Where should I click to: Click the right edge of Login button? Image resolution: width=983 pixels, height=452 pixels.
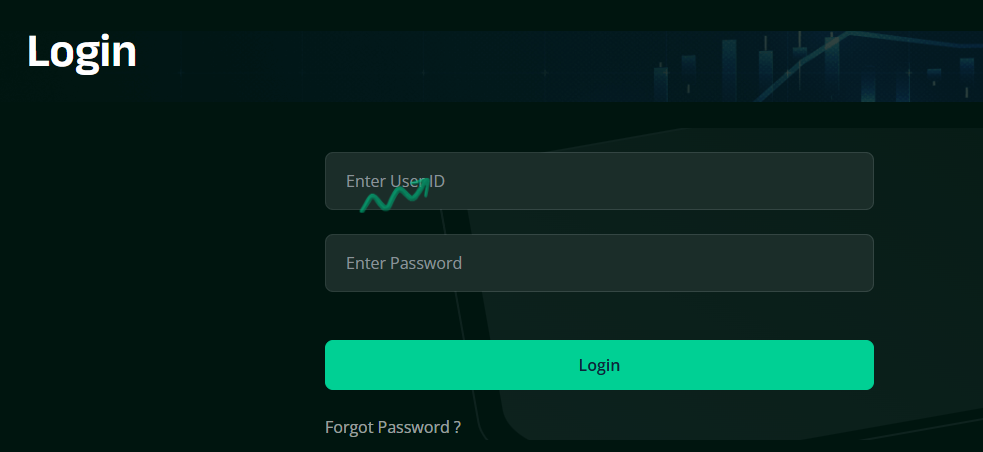tap(864, 365)
